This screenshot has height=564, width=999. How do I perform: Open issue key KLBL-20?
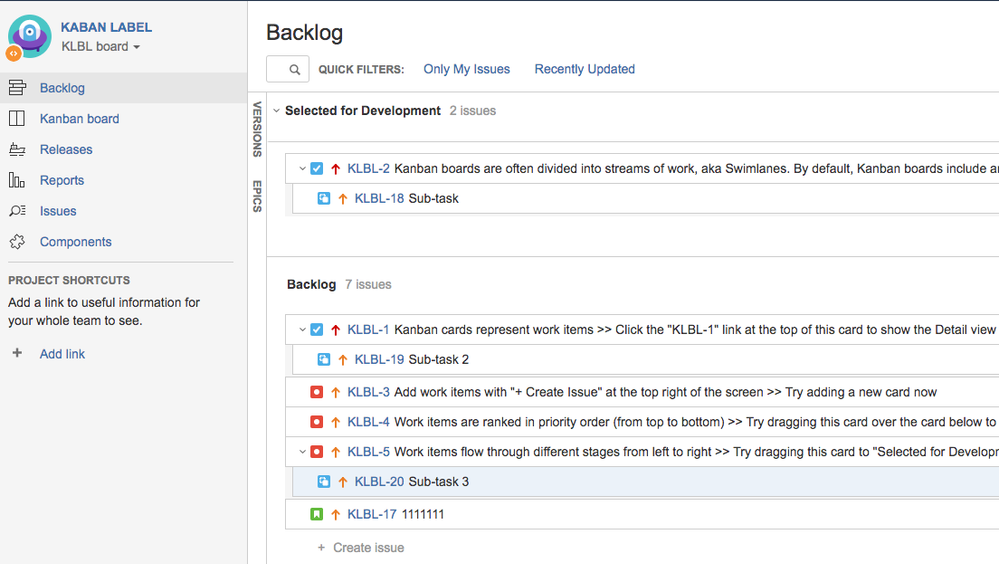[x=379, y=482]
